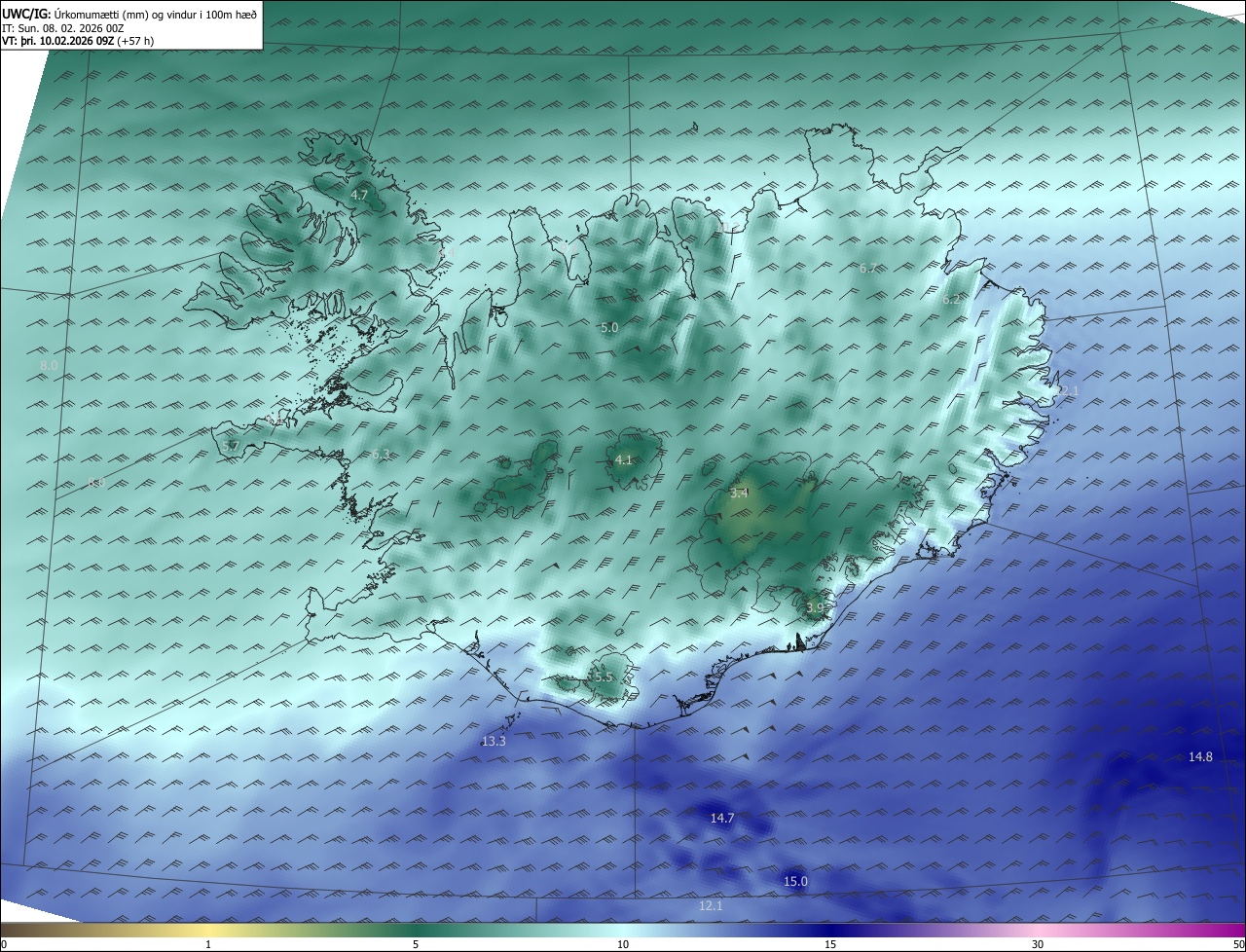Click the 14.7 value label
Viewport: 1246px width, 952px height.
click(721, 819)
